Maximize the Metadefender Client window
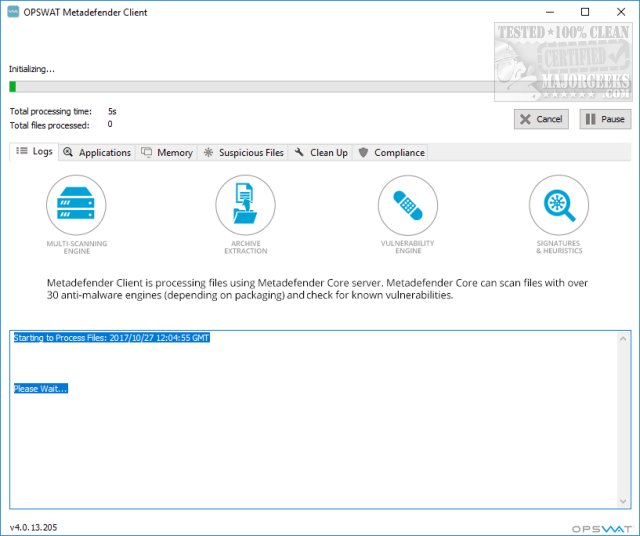Image resolution: width=640 pixels, height=536 pixels. pos(585,12)
